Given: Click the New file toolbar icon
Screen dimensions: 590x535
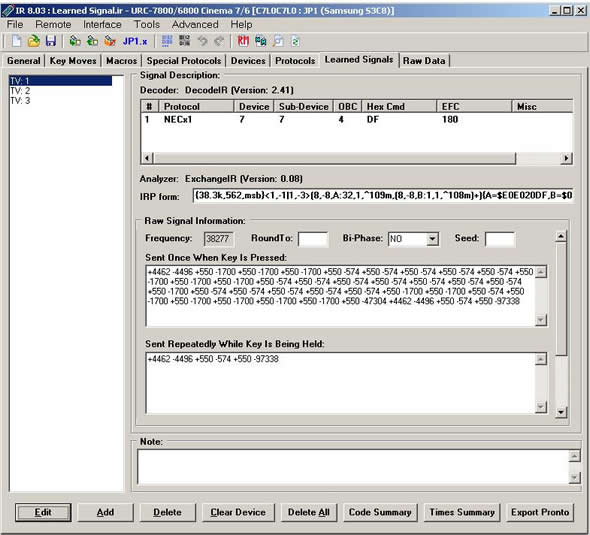Looking at the screenshot, I should click(x=17, y=41).
